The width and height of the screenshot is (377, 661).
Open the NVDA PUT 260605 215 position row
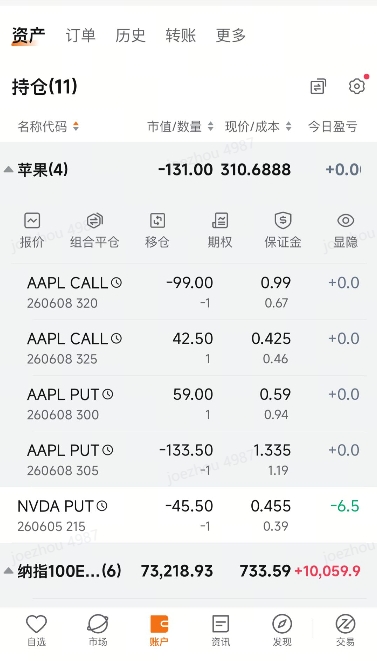click(x=188, y=515)
